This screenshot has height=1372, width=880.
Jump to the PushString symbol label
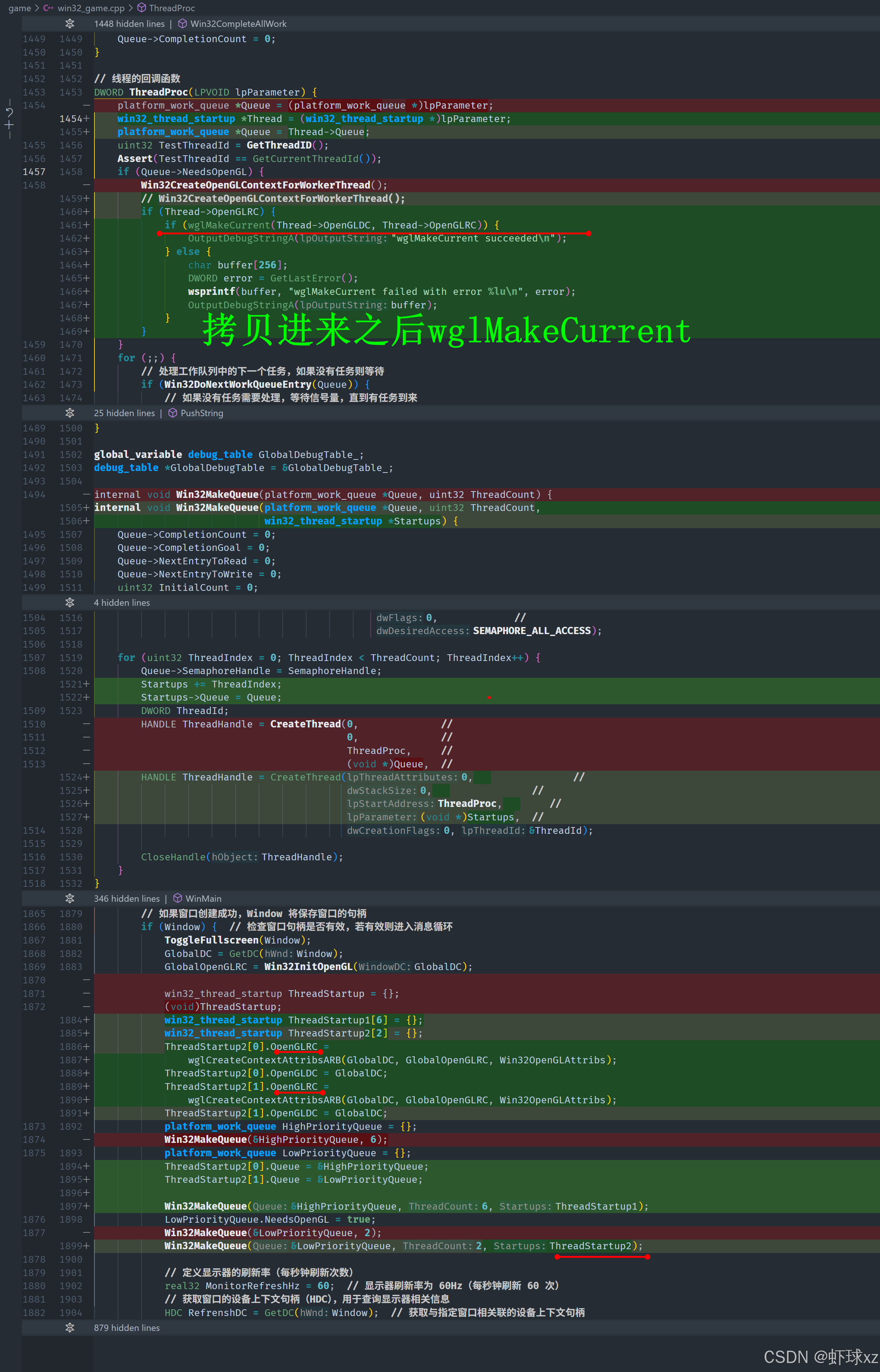pos(202,413)
